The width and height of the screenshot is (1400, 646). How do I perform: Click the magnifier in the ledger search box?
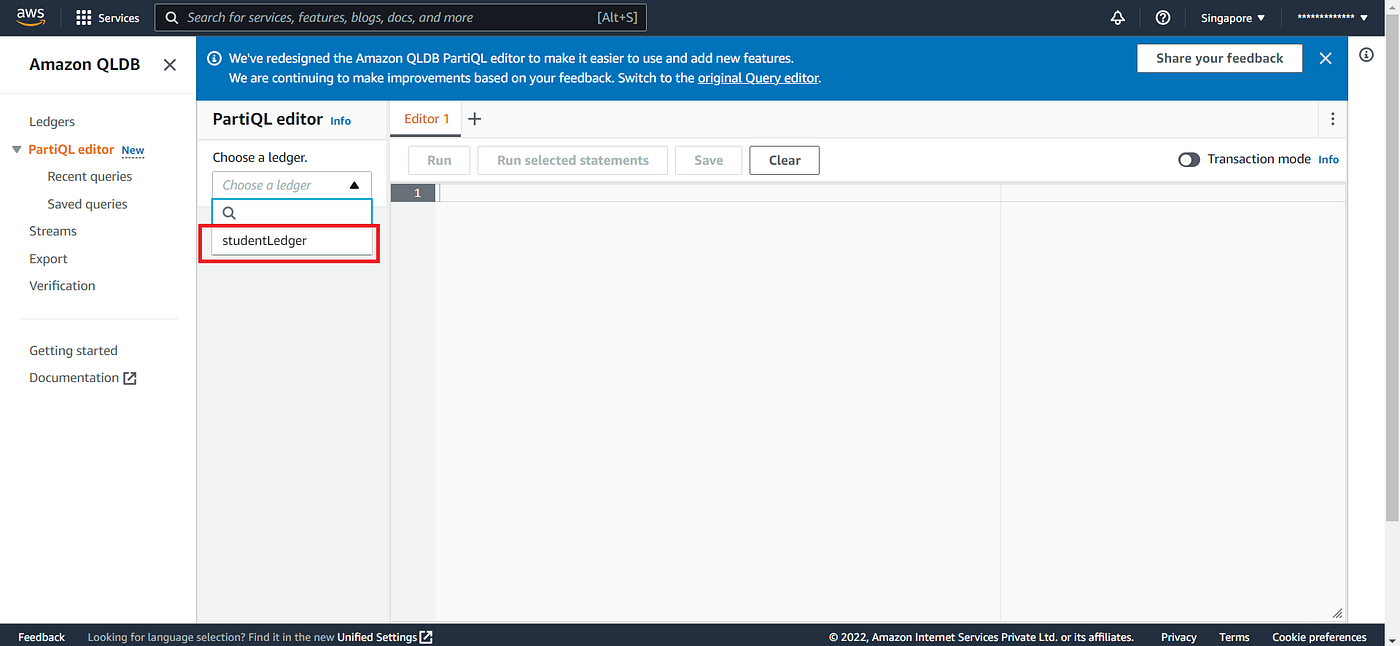229,212
